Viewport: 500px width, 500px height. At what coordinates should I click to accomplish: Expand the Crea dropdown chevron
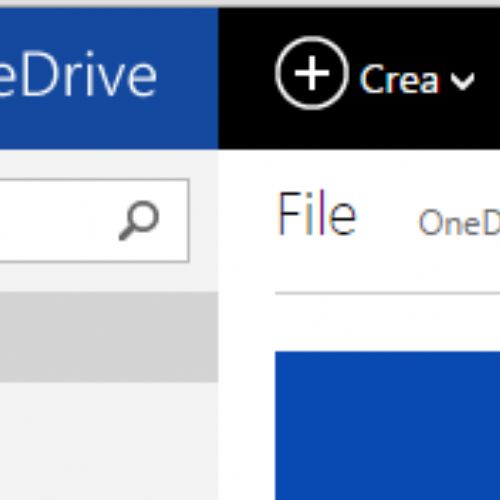pyautogui.click(x=462, y=82)
